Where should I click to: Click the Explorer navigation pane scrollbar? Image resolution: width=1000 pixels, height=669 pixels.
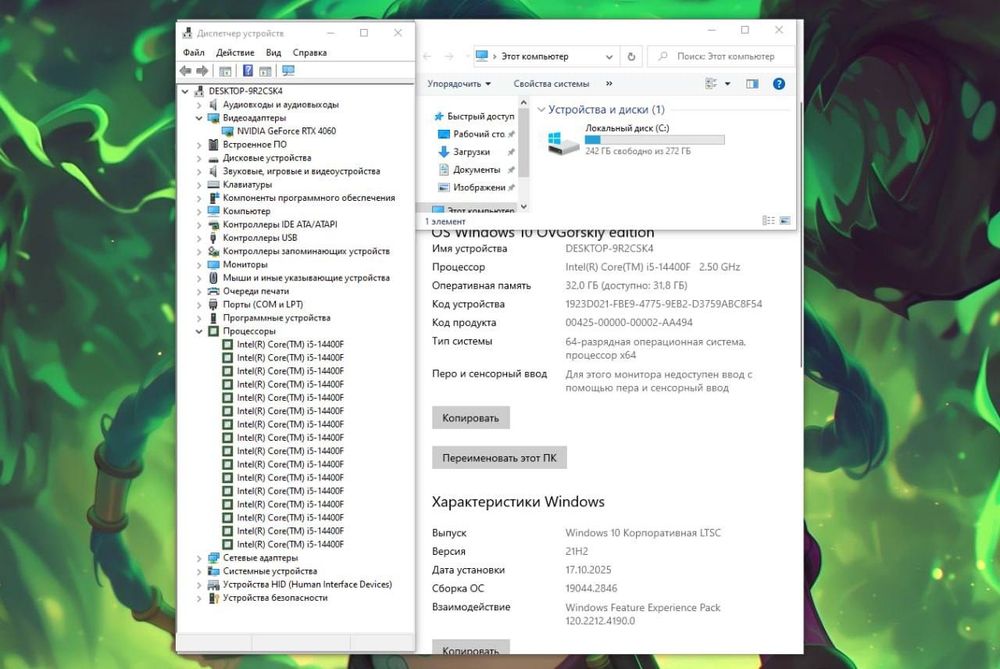pos(524,145)
